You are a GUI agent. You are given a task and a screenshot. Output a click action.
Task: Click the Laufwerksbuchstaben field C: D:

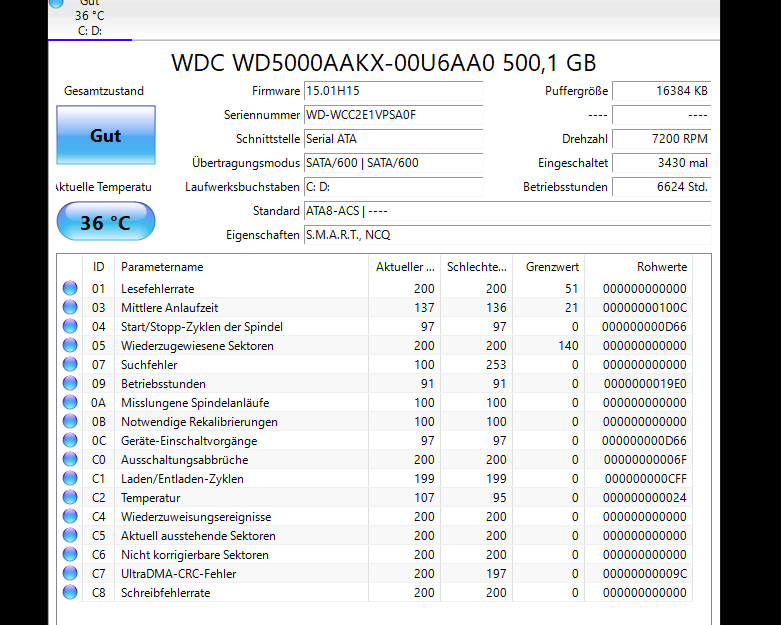393,187
